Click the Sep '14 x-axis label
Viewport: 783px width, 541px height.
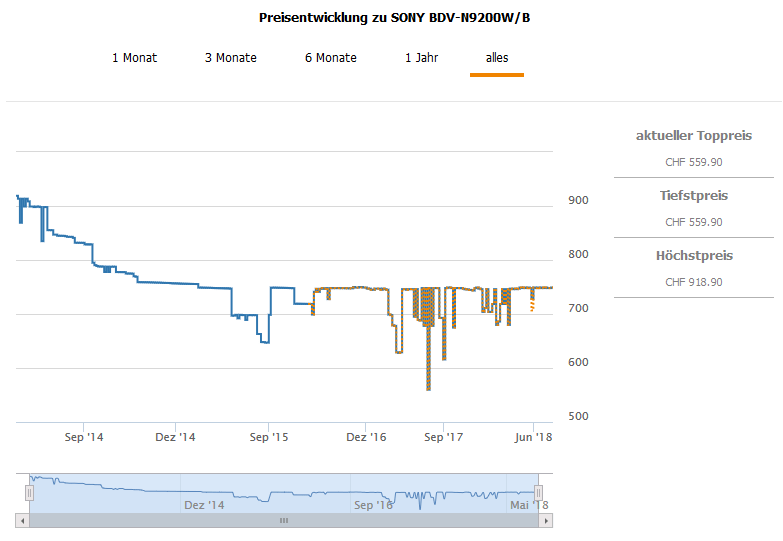tap(83, 437)
